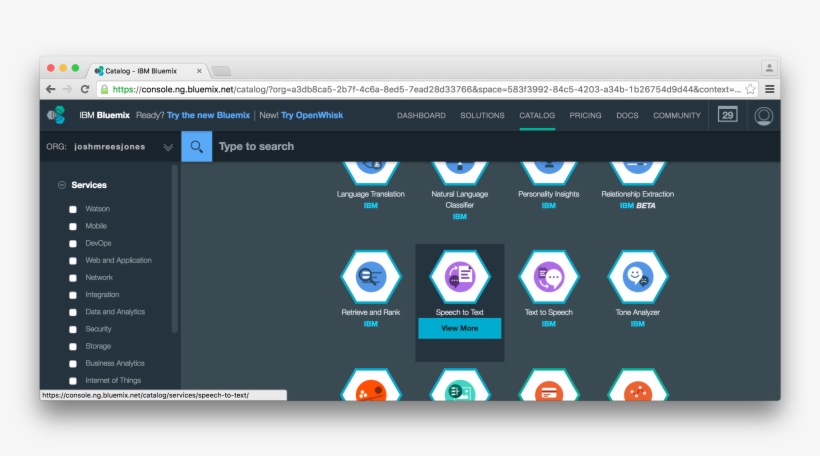Open the SOLUTIONS menu item
The width and height of the screenshot is (820, 456).
(x=482, y=116)
